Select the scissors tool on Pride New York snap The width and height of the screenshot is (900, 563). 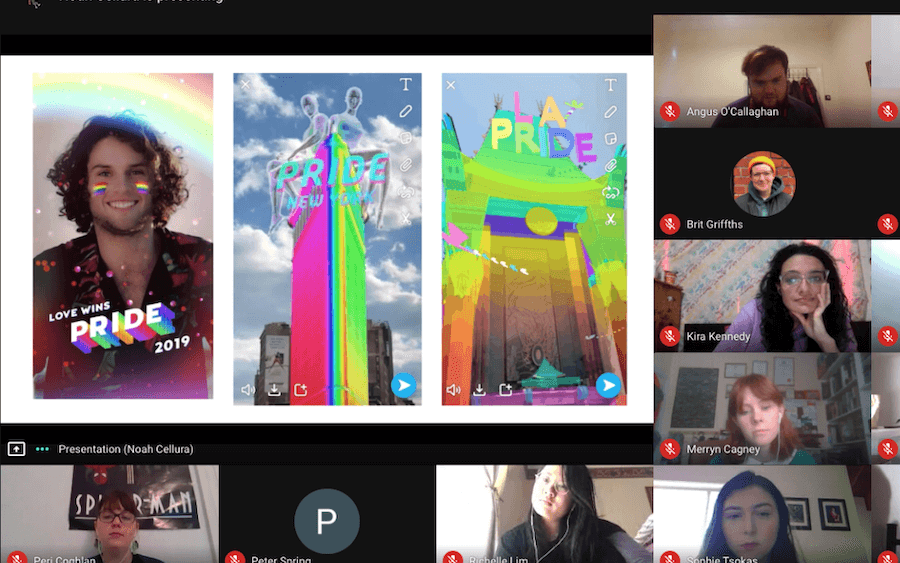(x=406, y=219)
